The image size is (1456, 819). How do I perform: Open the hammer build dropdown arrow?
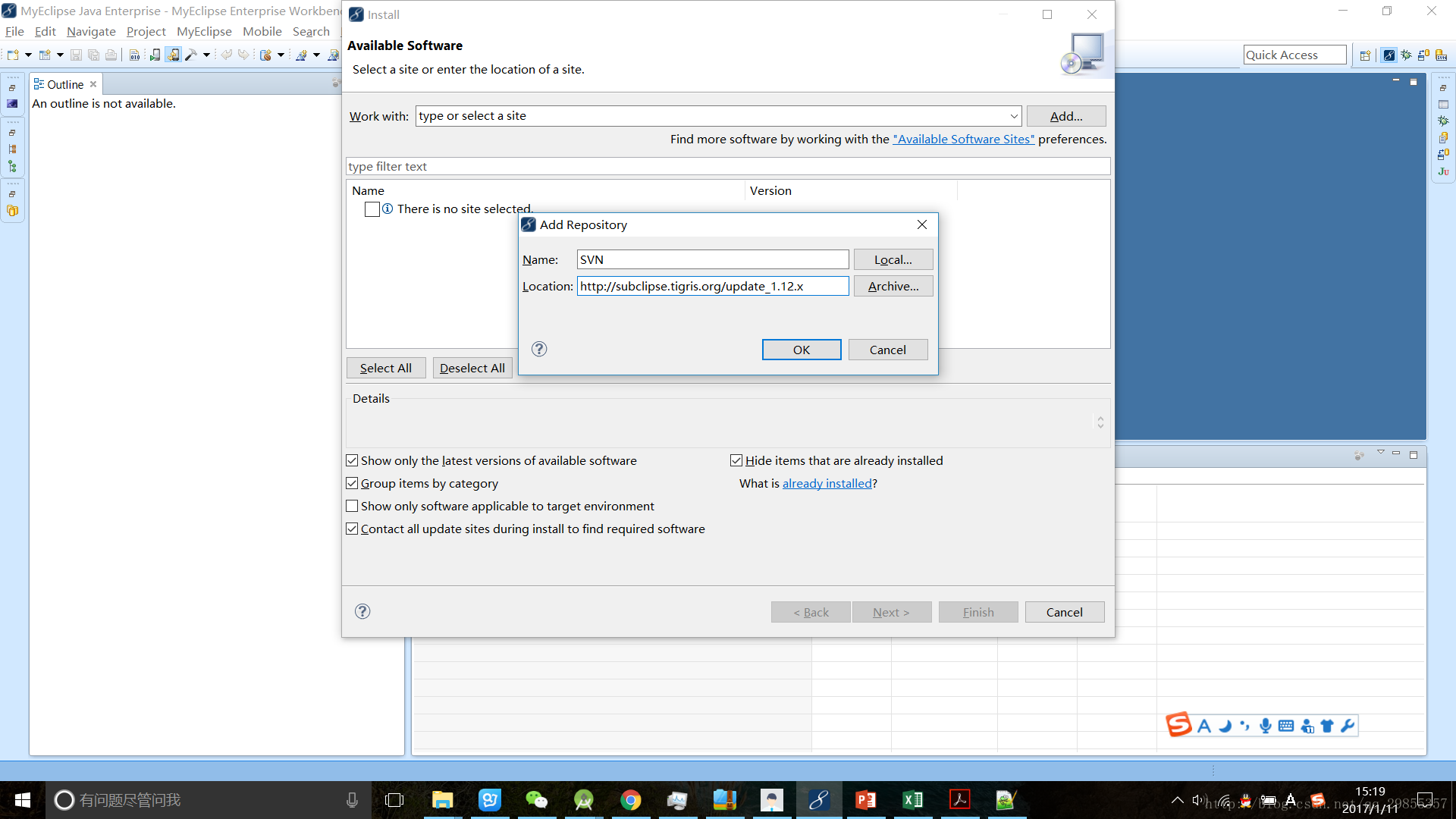pos(206,55)
